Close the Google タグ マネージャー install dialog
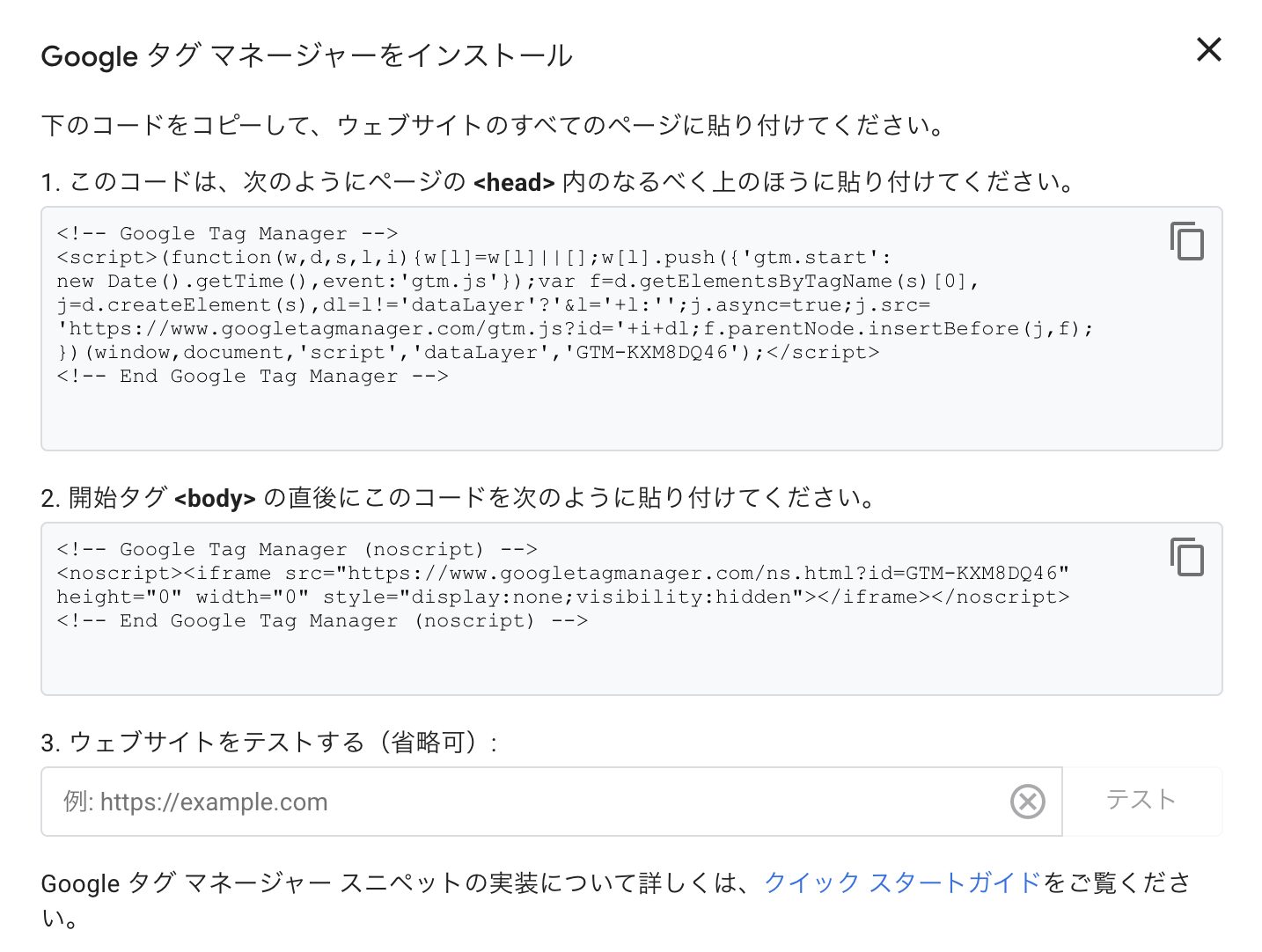Image resolution: width=1262 pixels, height=952 pixels. (x=1208, y=50)
